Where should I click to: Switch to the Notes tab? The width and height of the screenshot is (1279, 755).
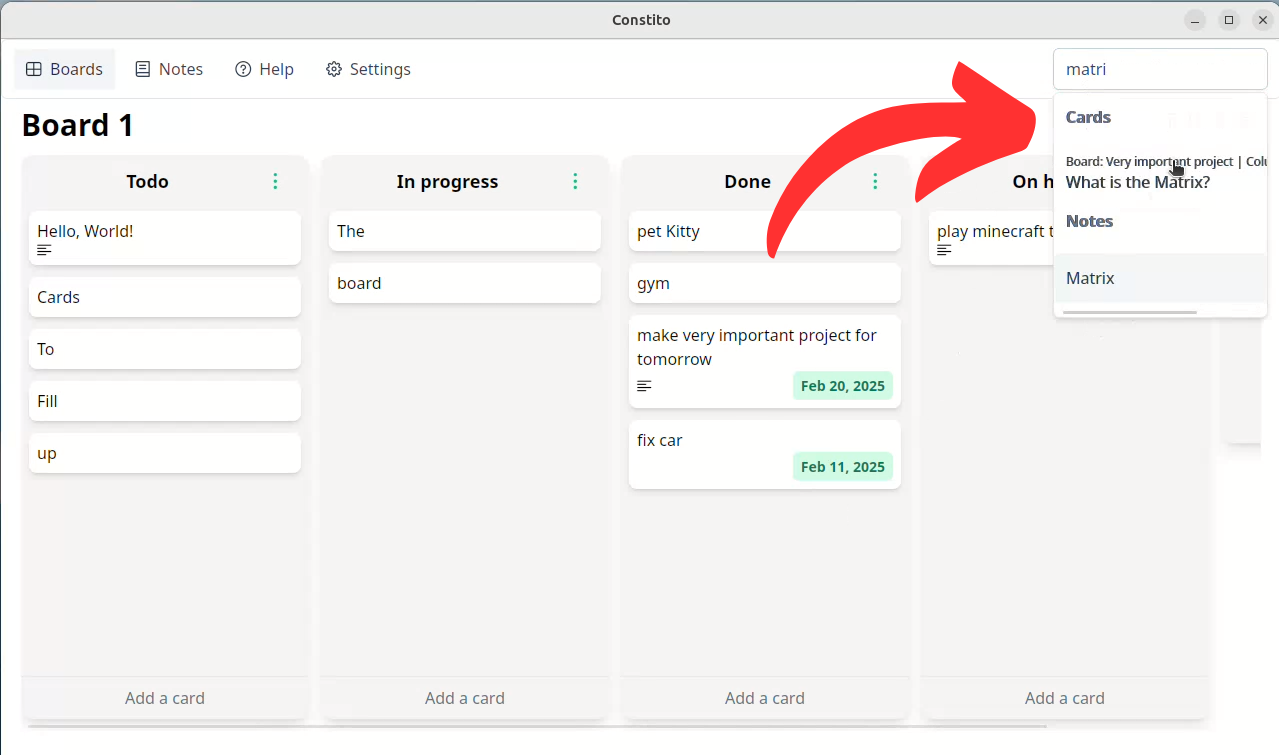[169, 69]
